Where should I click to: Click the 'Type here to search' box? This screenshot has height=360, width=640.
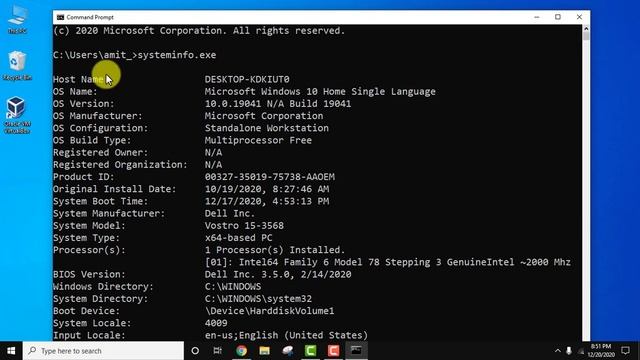[103, 351]
